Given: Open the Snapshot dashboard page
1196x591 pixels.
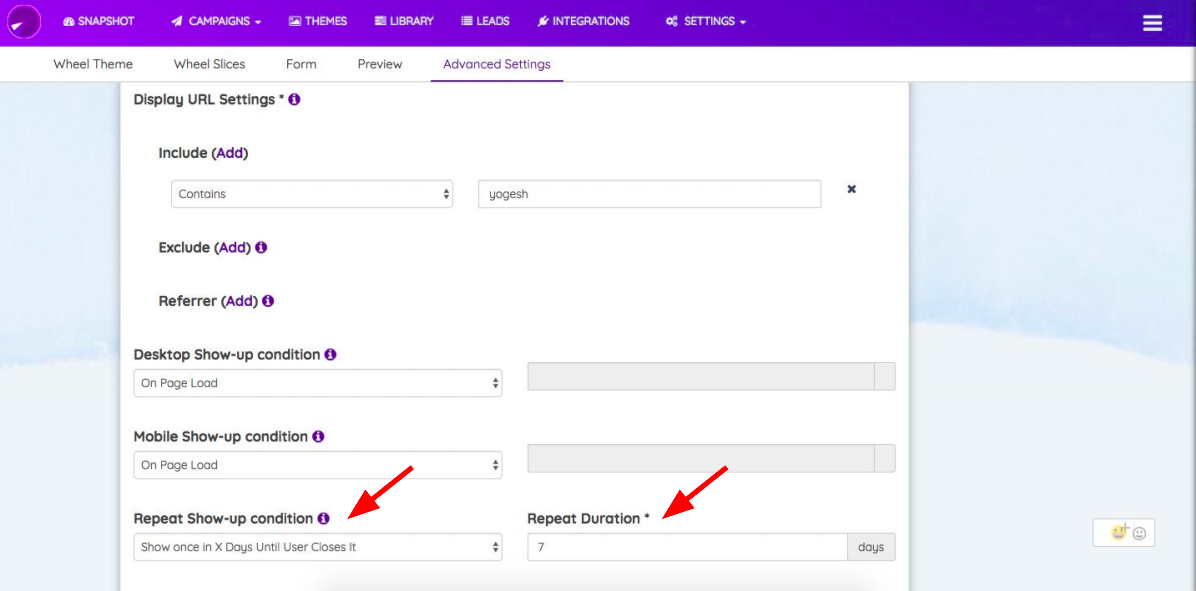Looking at the screenshot, I should click(x=98, y=21).
